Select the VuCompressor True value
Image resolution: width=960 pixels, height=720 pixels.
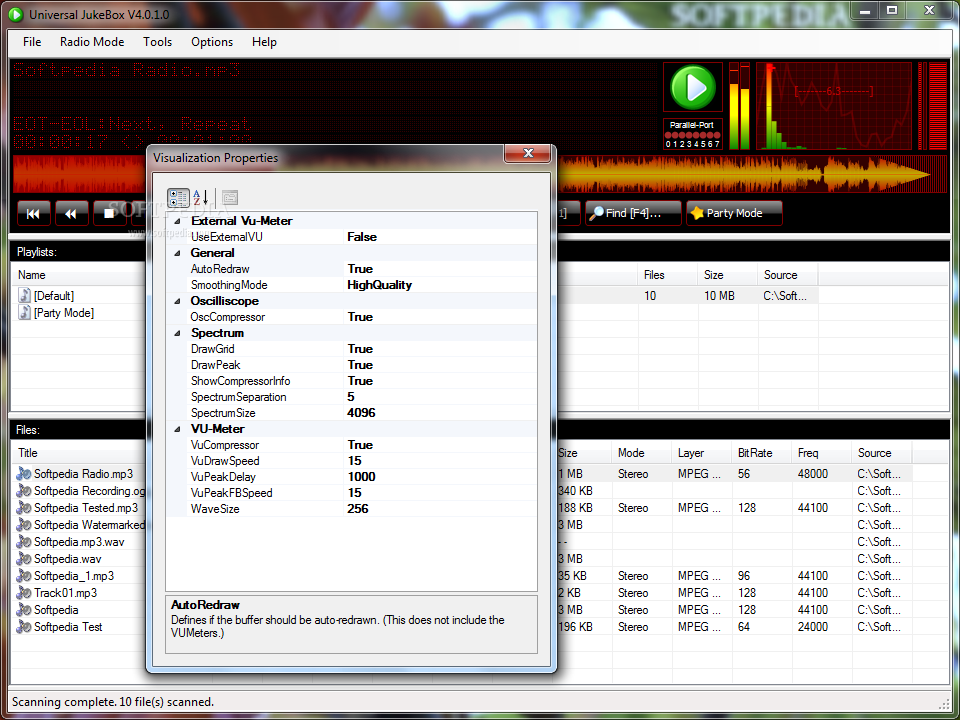pos(360,445)
